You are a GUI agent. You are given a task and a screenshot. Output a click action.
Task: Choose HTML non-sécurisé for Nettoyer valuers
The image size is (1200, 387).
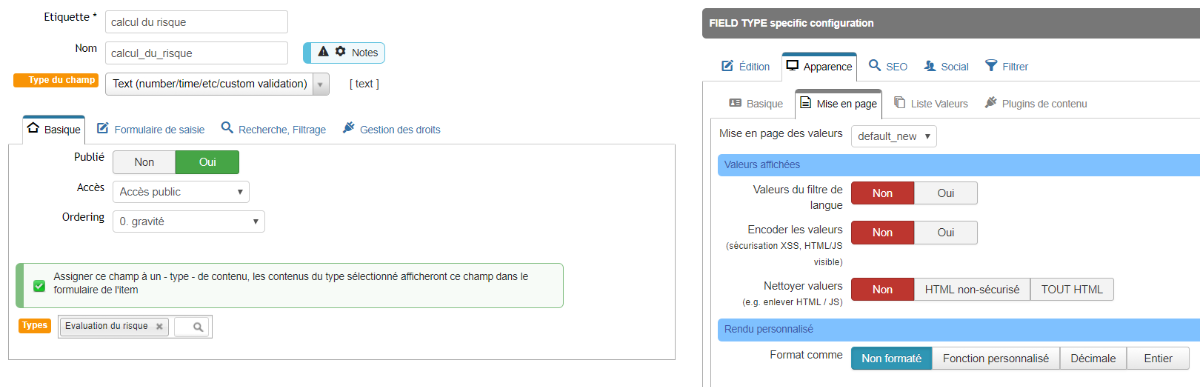[972, 289]
